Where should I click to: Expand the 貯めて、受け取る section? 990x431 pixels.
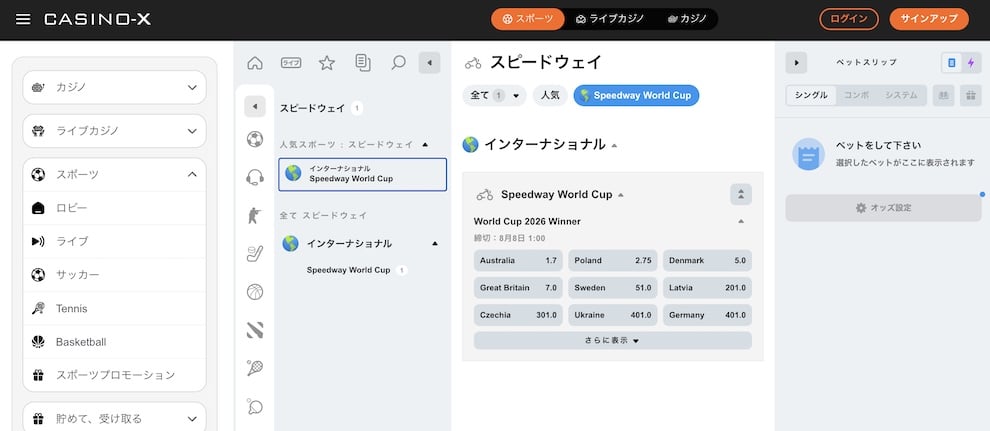click(x=114, y=418)
